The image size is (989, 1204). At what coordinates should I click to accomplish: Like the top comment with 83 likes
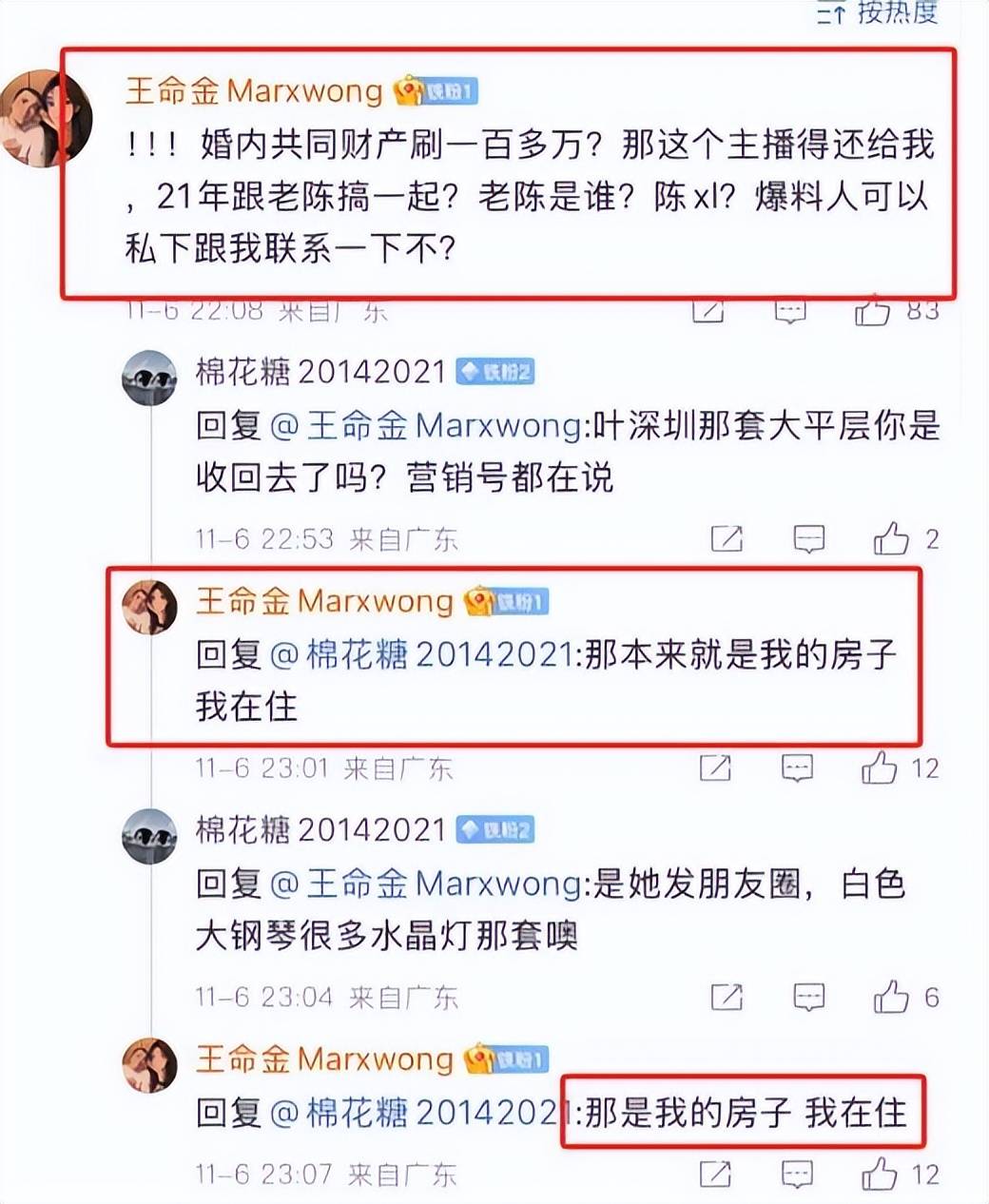tap(871, 311)
